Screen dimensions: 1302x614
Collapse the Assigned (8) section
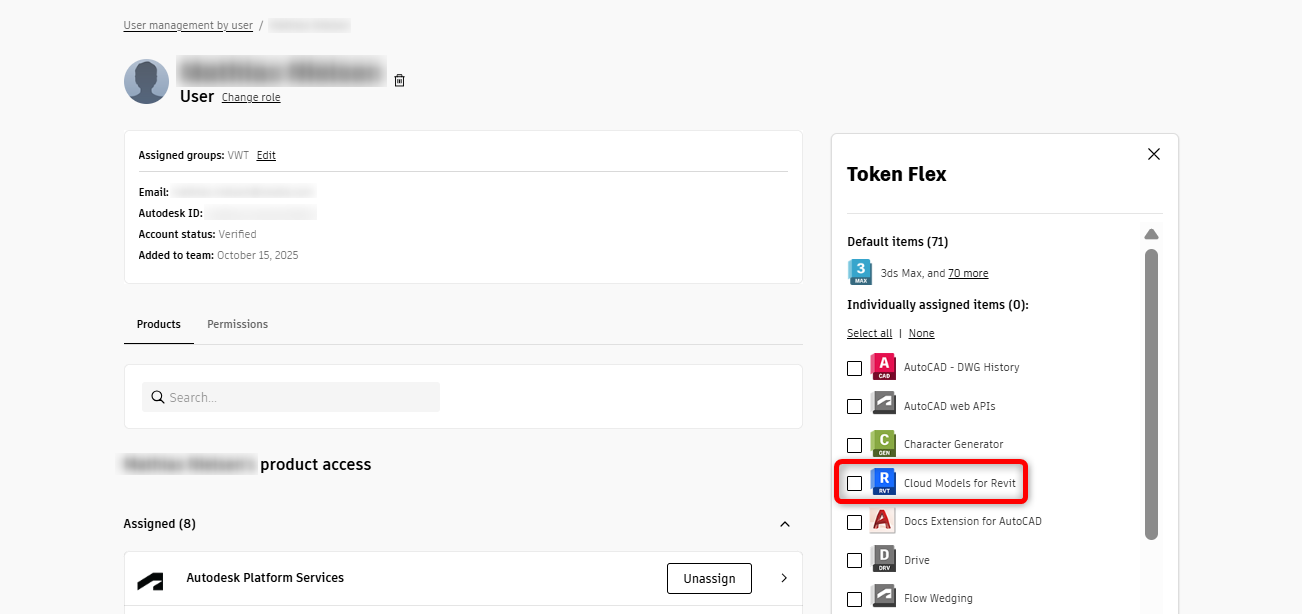tap(785, 524)
